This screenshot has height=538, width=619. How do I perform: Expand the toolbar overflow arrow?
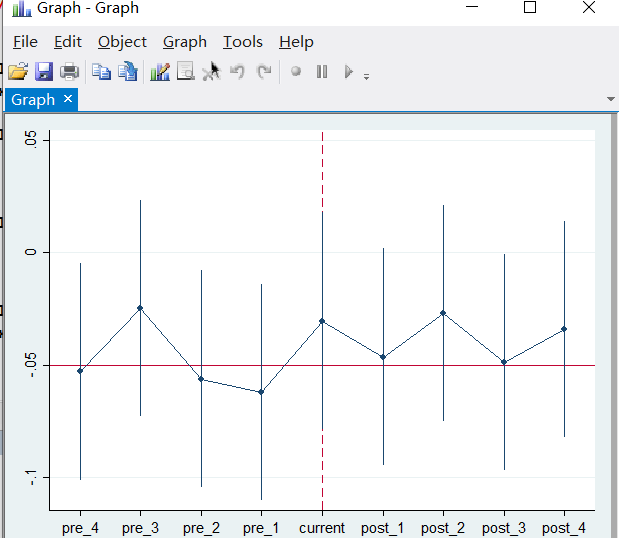click(366, 77)
